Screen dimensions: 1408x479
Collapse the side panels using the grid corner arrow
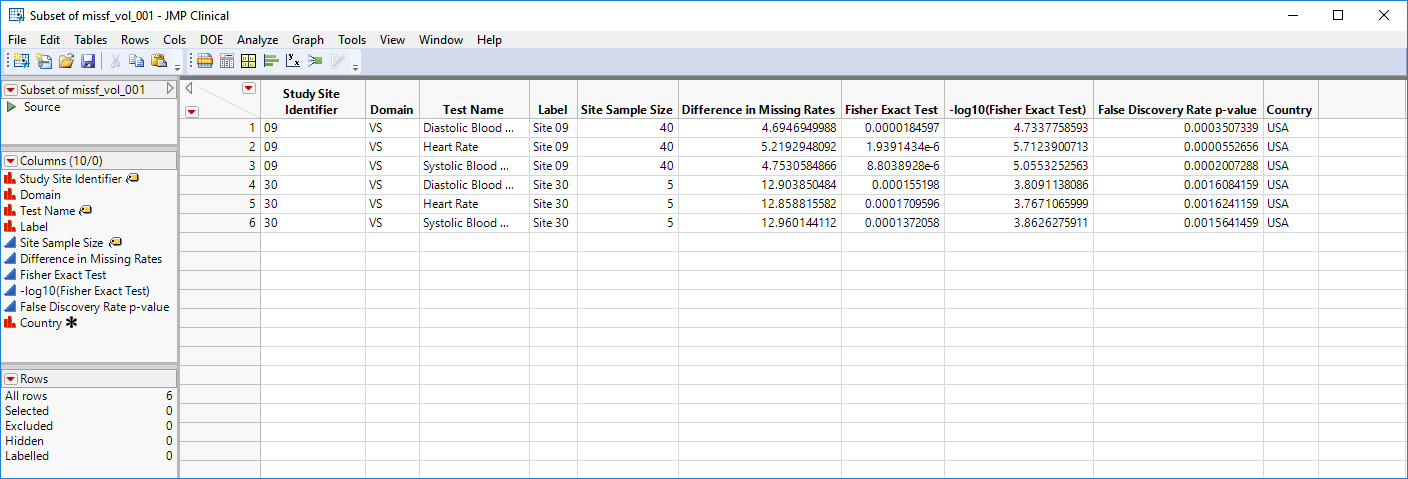click(x=189, y=88)
